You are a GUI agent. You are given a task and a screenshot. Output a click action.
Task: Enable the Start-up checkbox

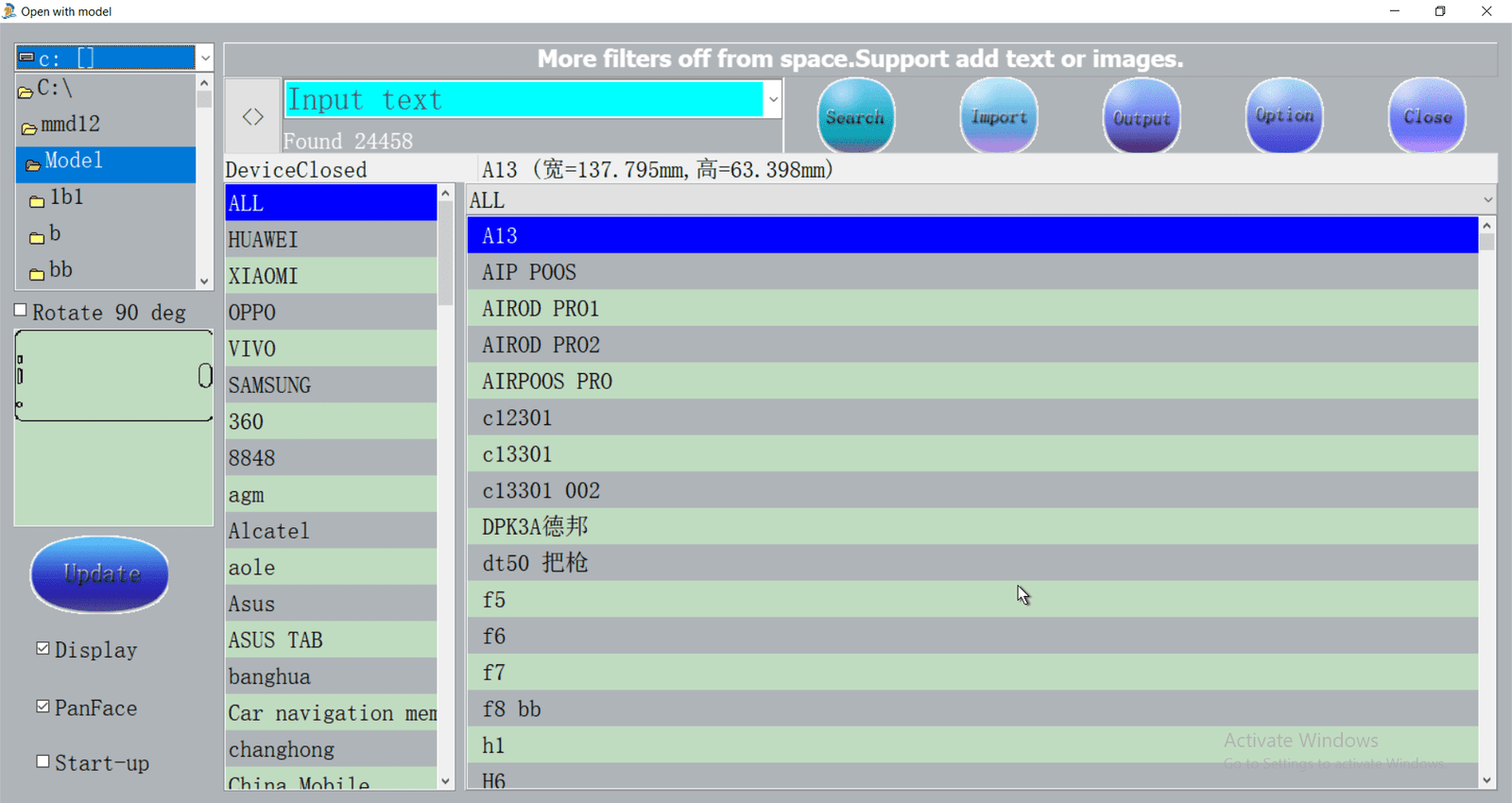(x=43, y=760)
